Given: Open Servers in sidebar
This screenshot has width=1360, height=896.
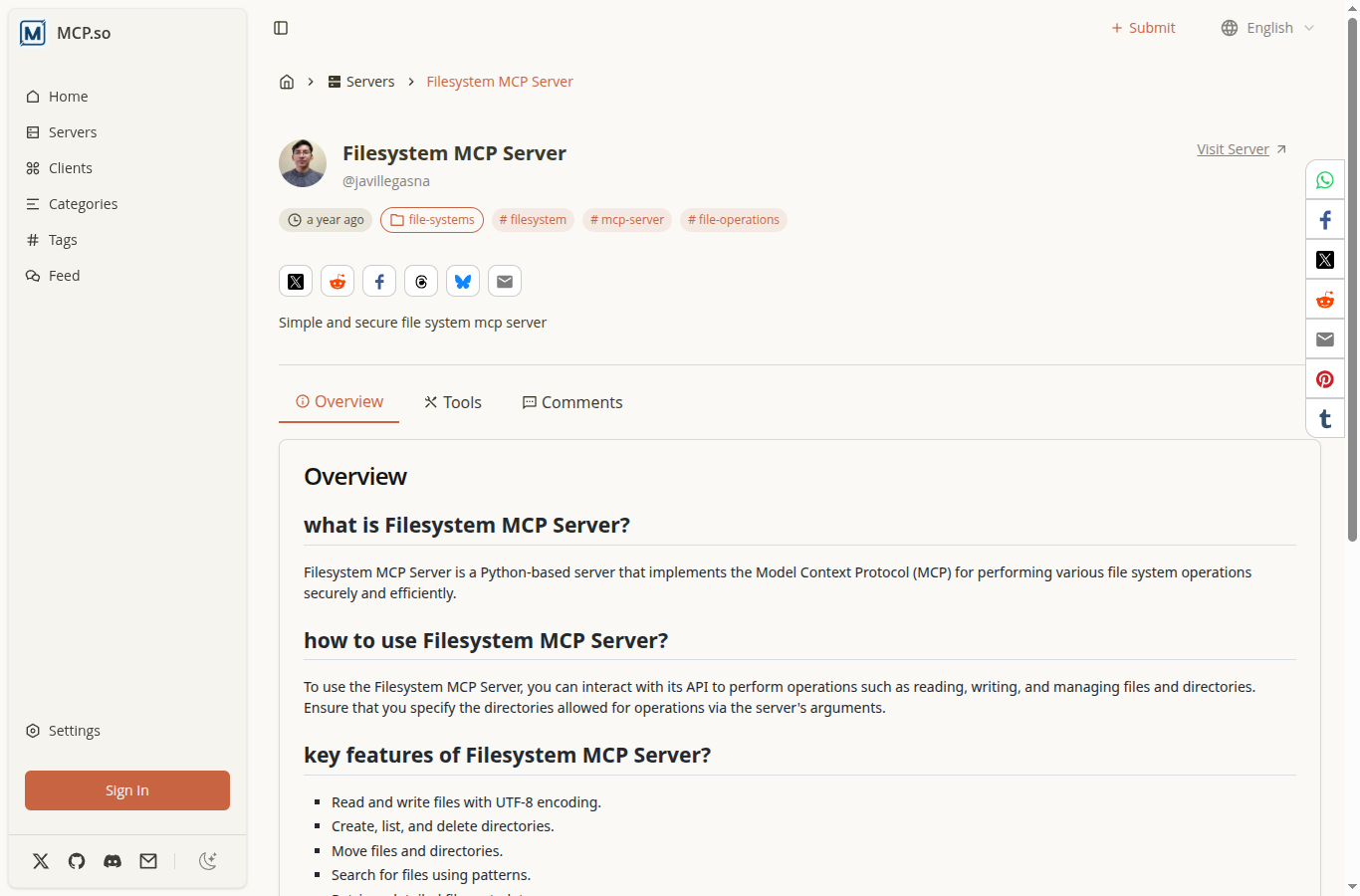Looking at the screenshot, I should 127,132.
